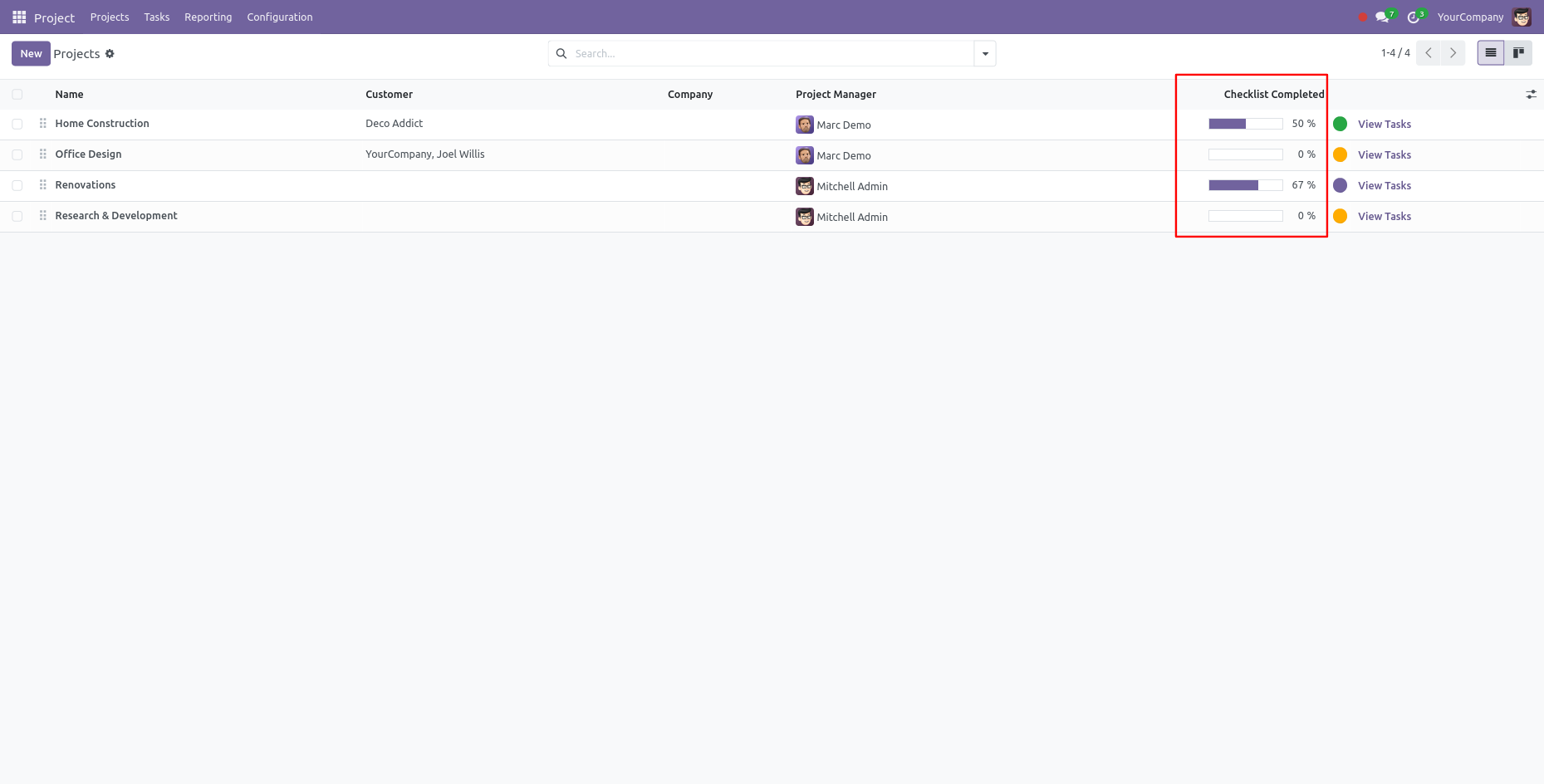This screenshot has height=784, width=1544.
Task: Click Mitchell Admin avatar in Renovations row
Action: point(805,186)
